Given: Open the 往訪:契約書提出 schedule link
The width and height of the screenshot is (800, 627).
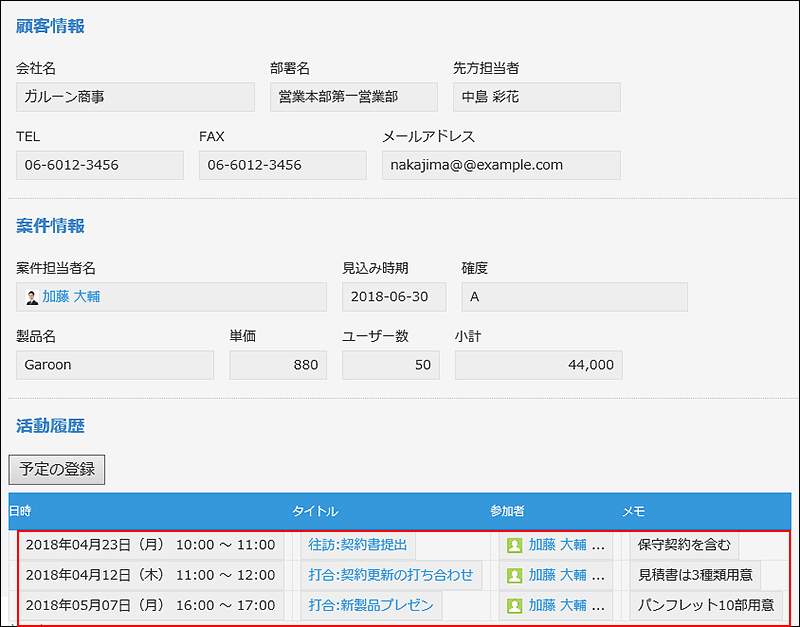Looking at the screenshot, I should [358, 545].
